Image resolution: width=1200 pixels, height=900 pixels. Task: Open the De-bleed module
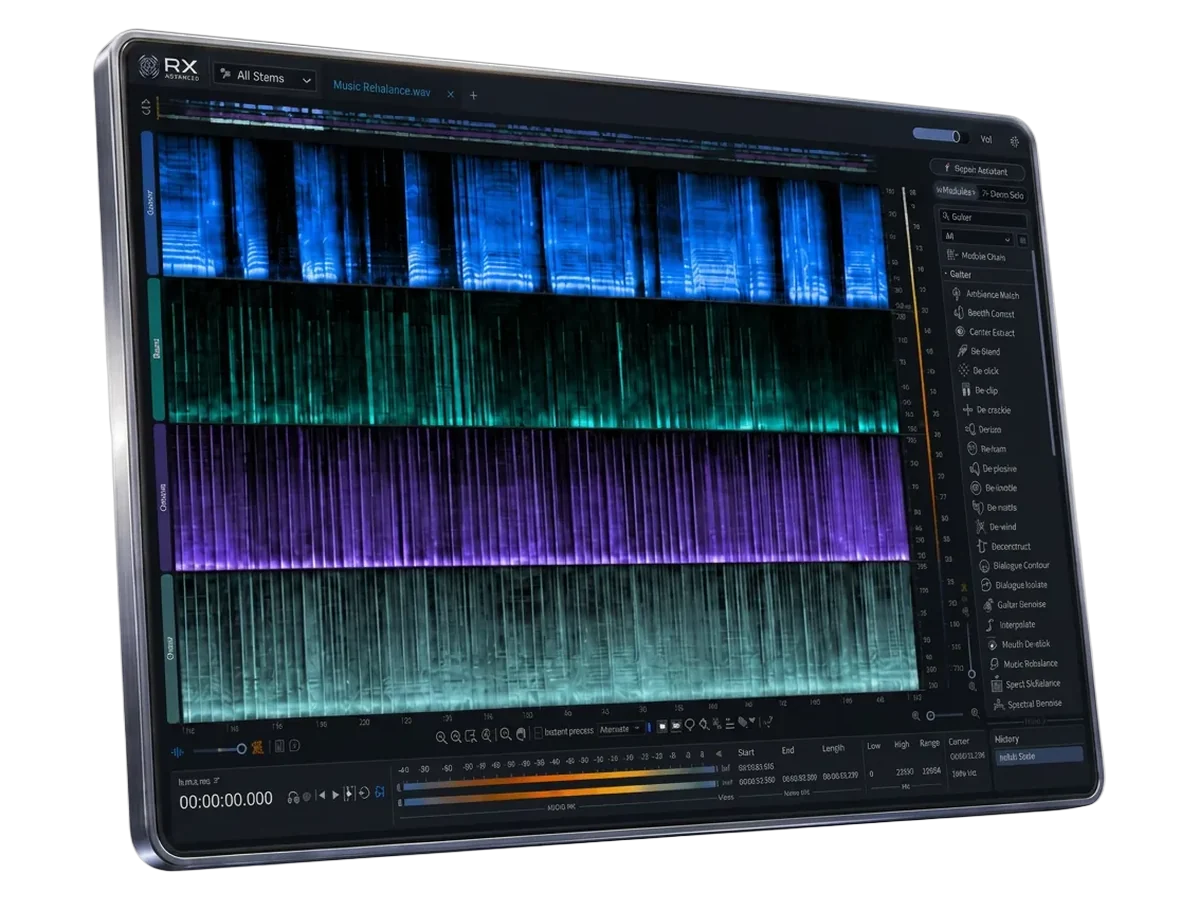978,352
